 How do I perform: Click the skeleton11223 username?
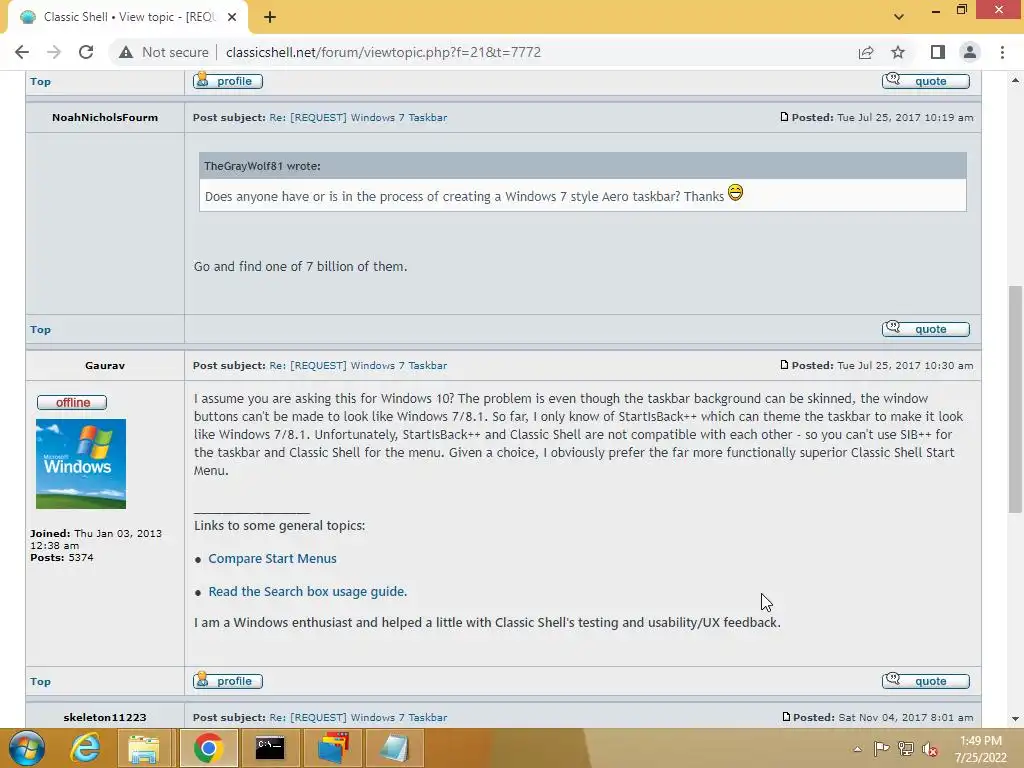click(105, 718)
